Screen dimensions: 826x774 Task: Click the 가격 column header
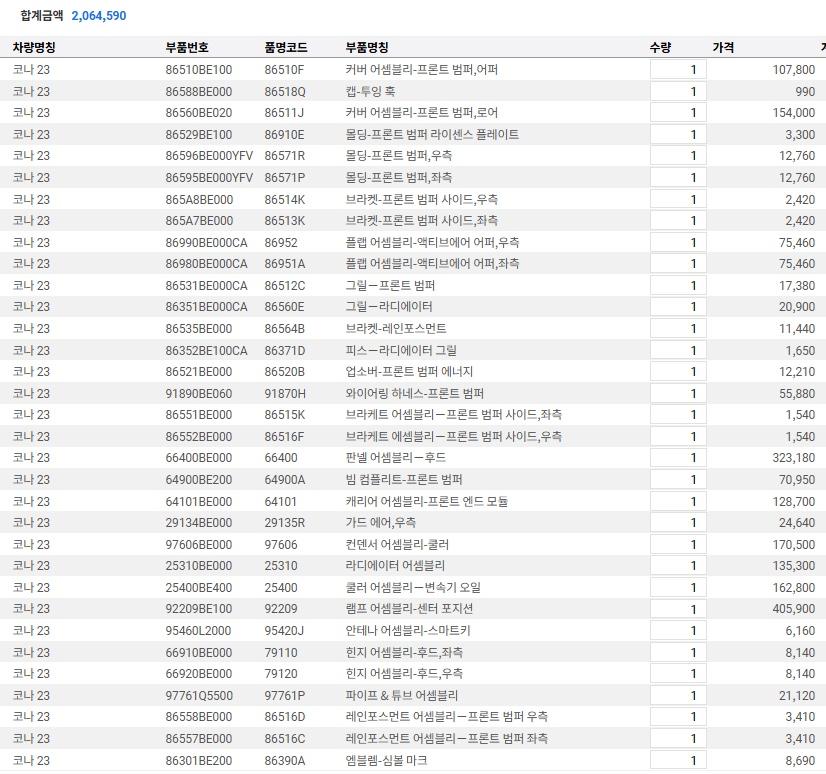point(723,47)
